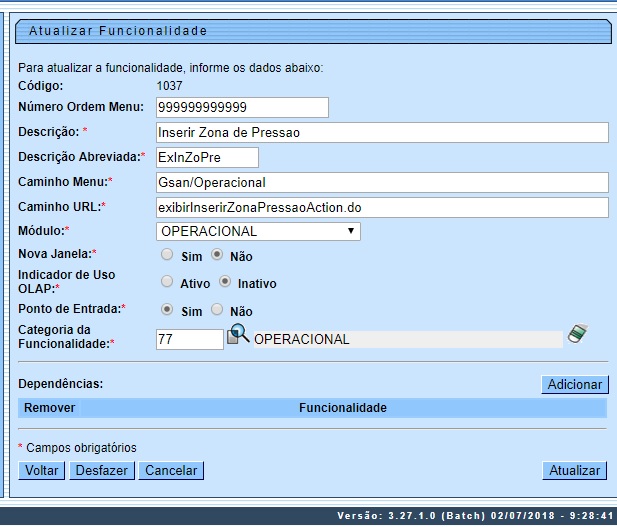Viewport: 617px width, 527px height.
Task: Choose Não for Ponto de Entrada
Action: tap(218, 310)
